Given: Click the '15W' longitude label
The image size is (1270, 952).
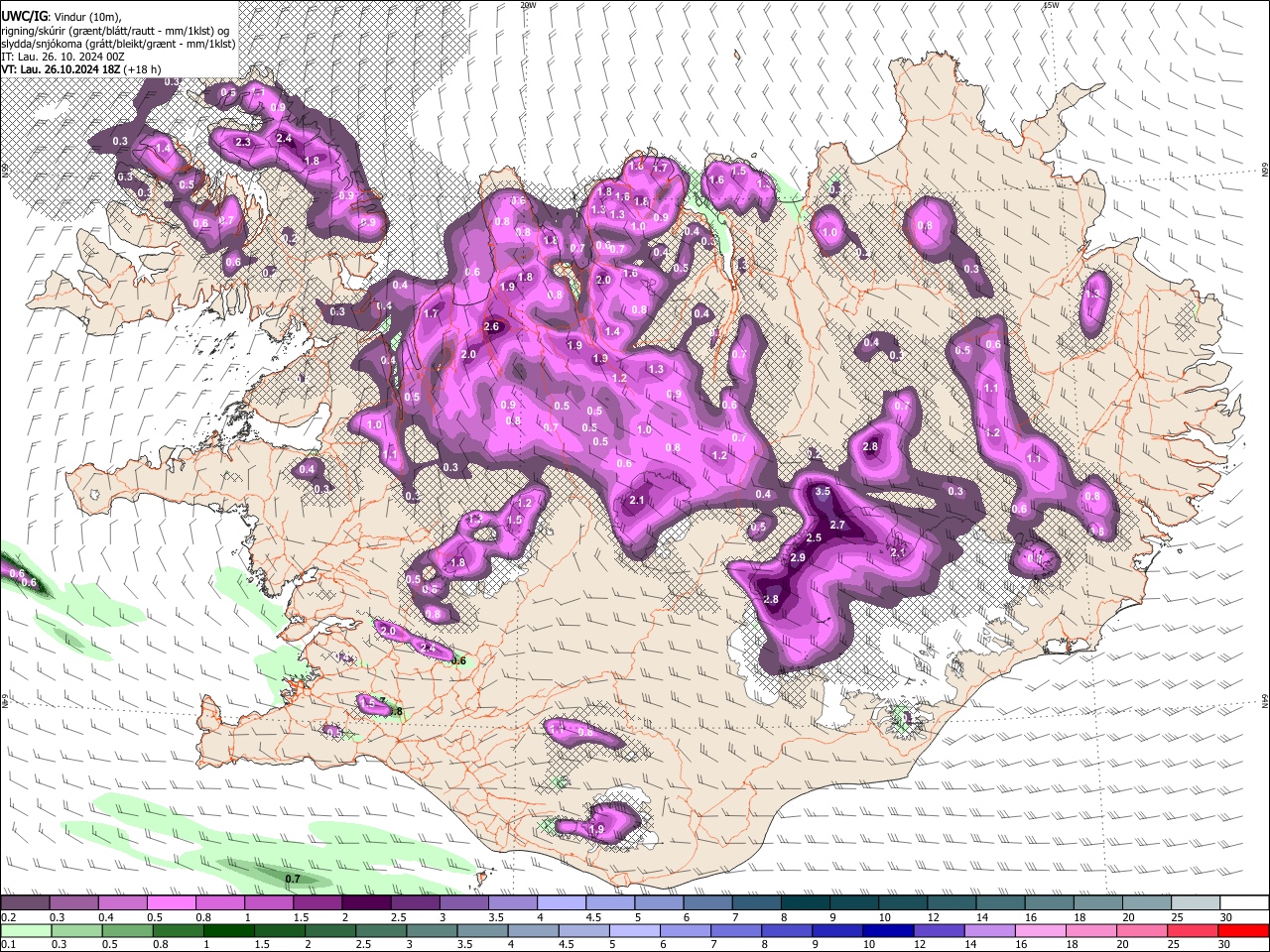Looking at the screenshot, I should click(1051, 5).
